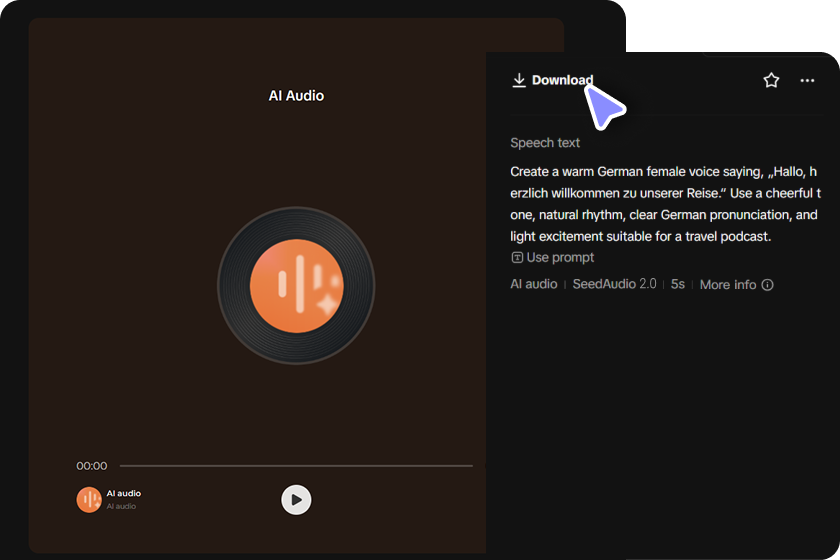
Task: Open the three-dot more options menu
Action: [x=807, y=80]
